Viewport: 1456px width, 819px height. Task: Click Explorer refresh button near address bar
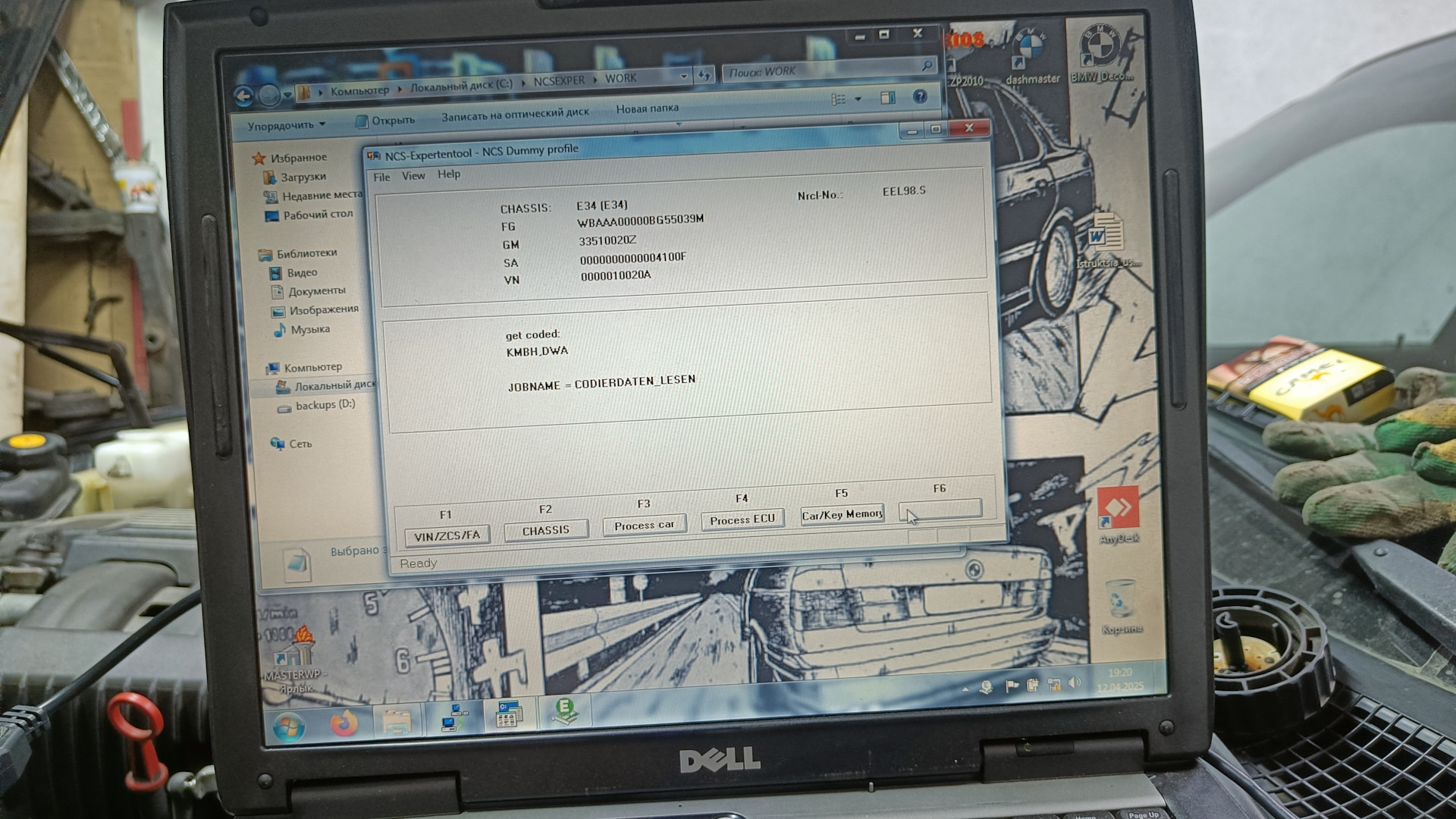(x=704, y=75)
